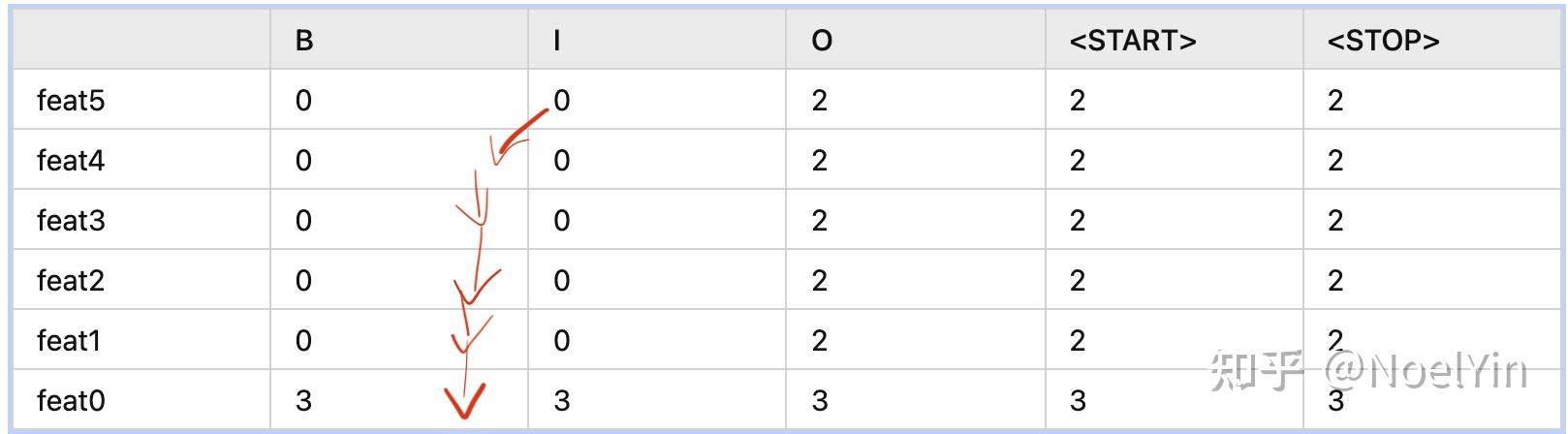Viewport: 1568px width, 434px height.
Task: Select the <STOP> column header
Action: tap(1383, 41)
